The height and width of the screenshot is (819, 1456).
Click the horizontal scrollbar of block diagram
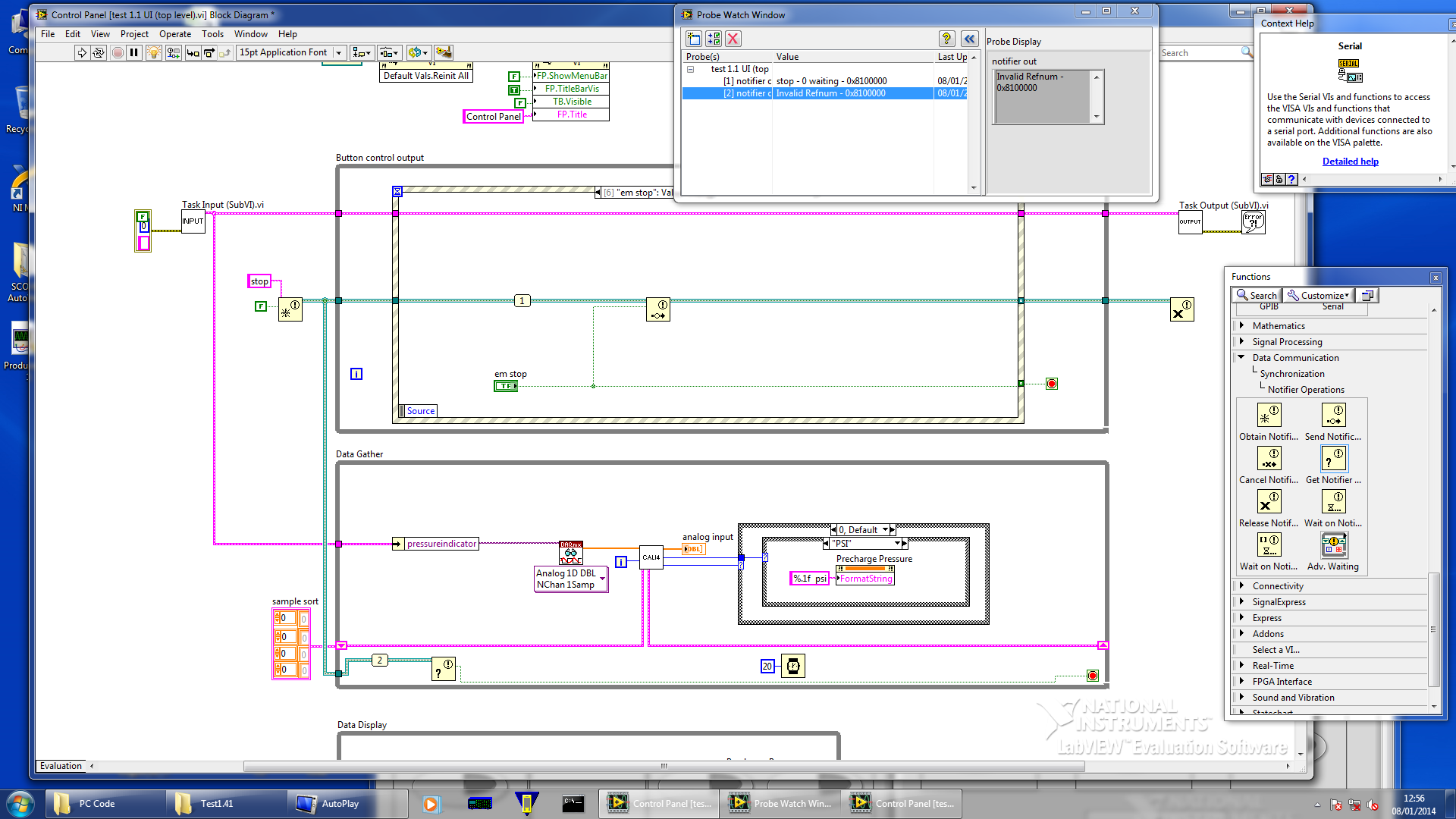[664, 766]
